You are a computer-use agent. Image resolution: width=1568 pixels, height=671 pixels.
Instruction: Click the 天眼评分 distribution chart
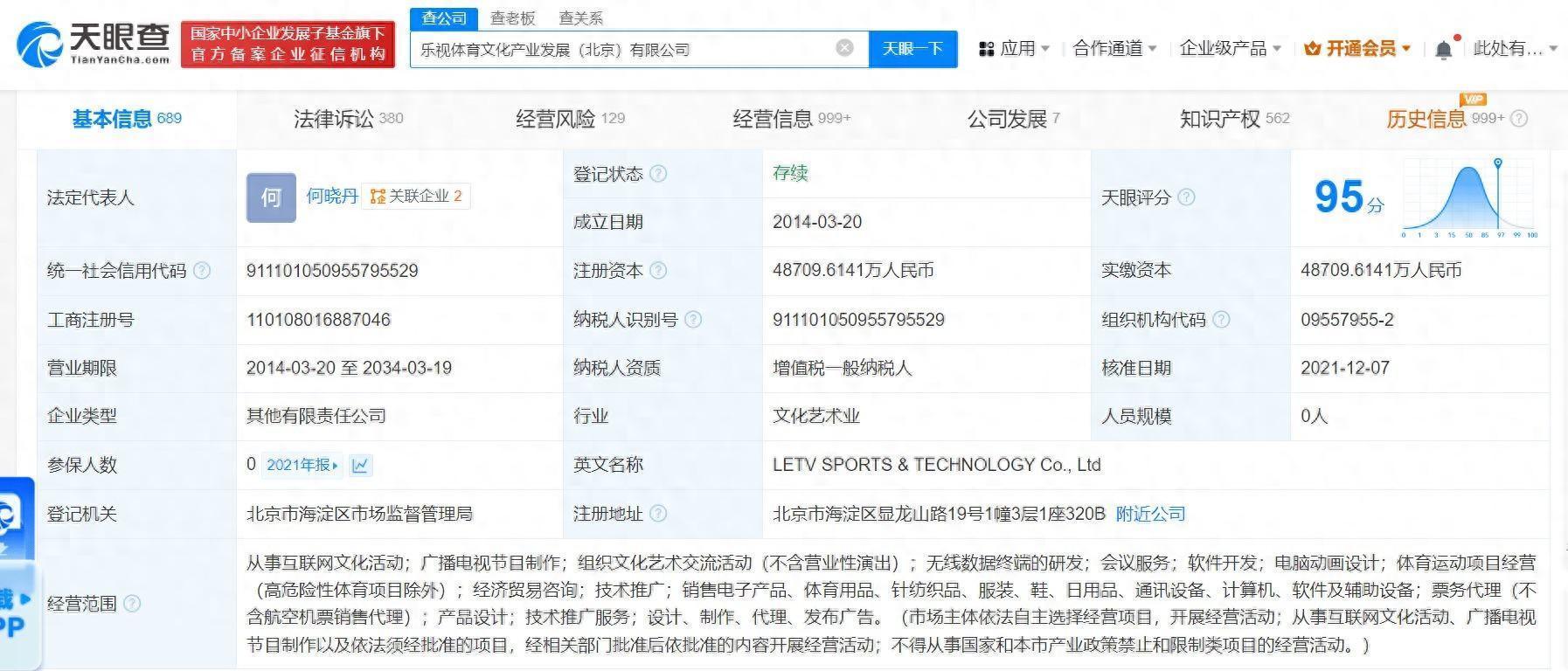(x=1469, y=198)
